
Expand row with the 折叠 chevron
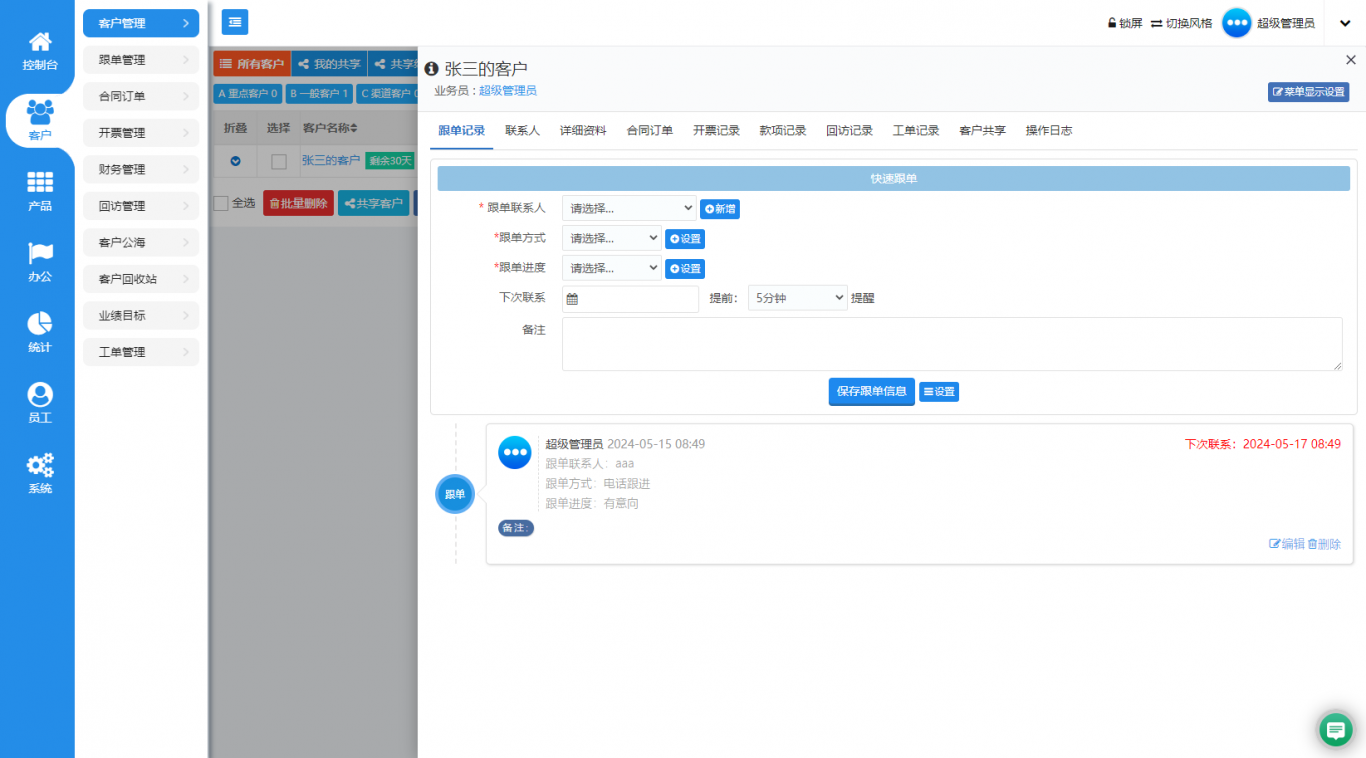(235, 161)
